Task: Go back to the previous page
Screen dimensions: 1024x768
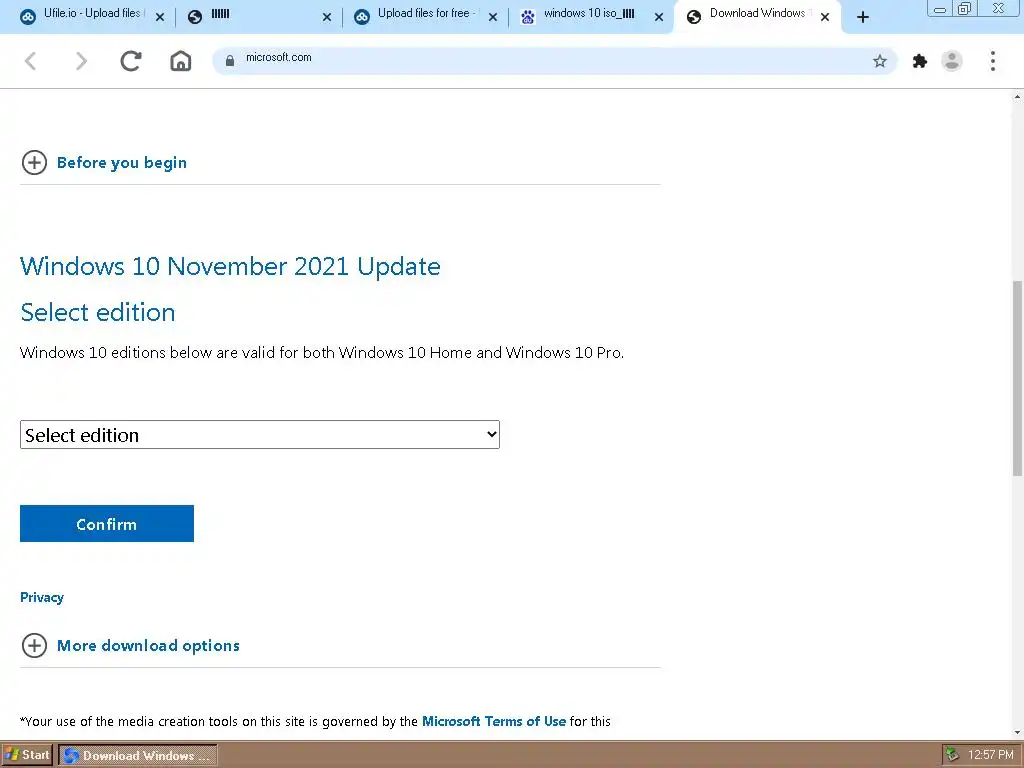Action: (x=30, y=61)
